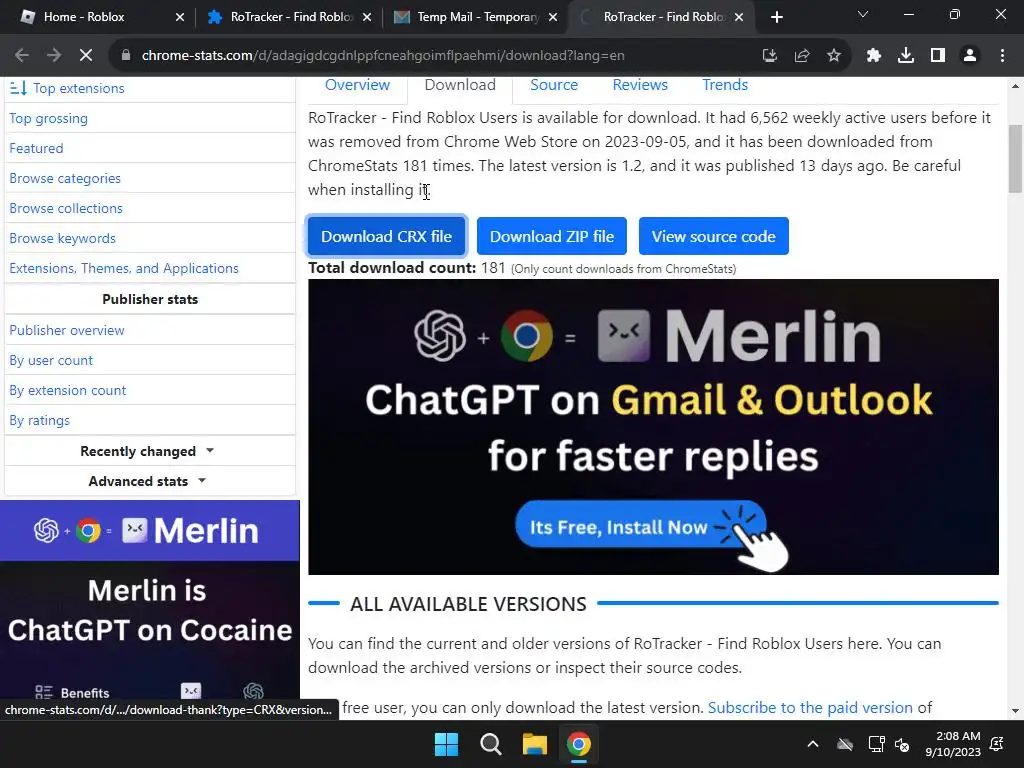Open Subscribe to the paid version link
The image size is (1024, 768).
(810, 708)
